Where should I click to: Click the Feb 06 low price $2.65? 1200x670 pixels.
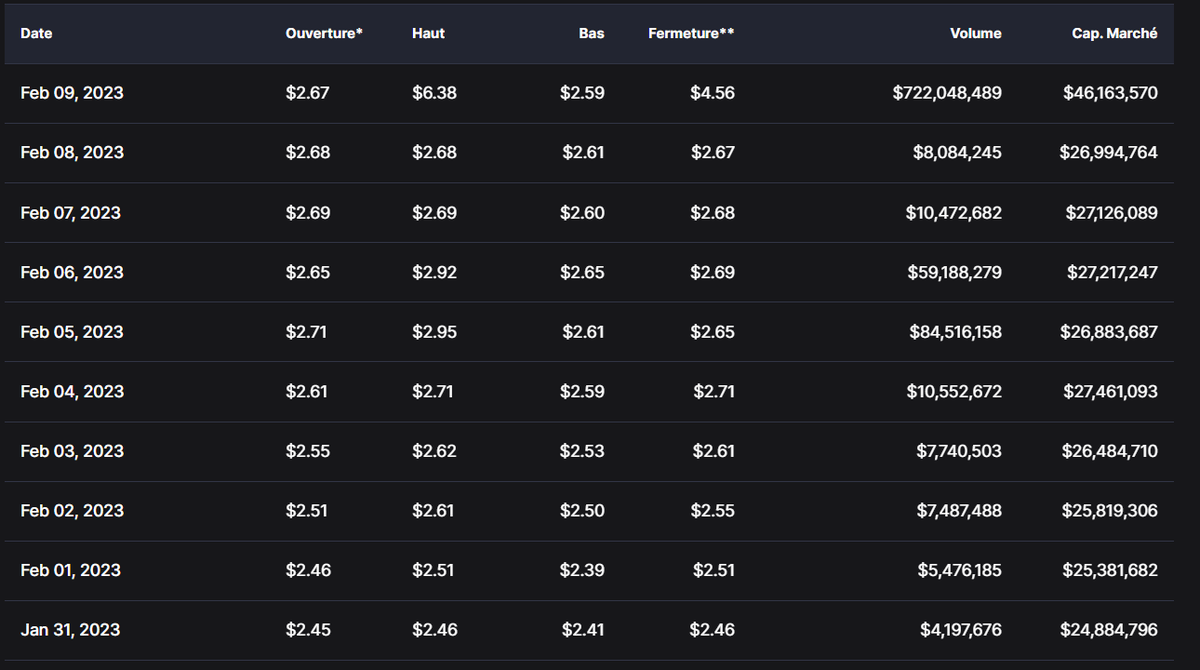point(582,272)
